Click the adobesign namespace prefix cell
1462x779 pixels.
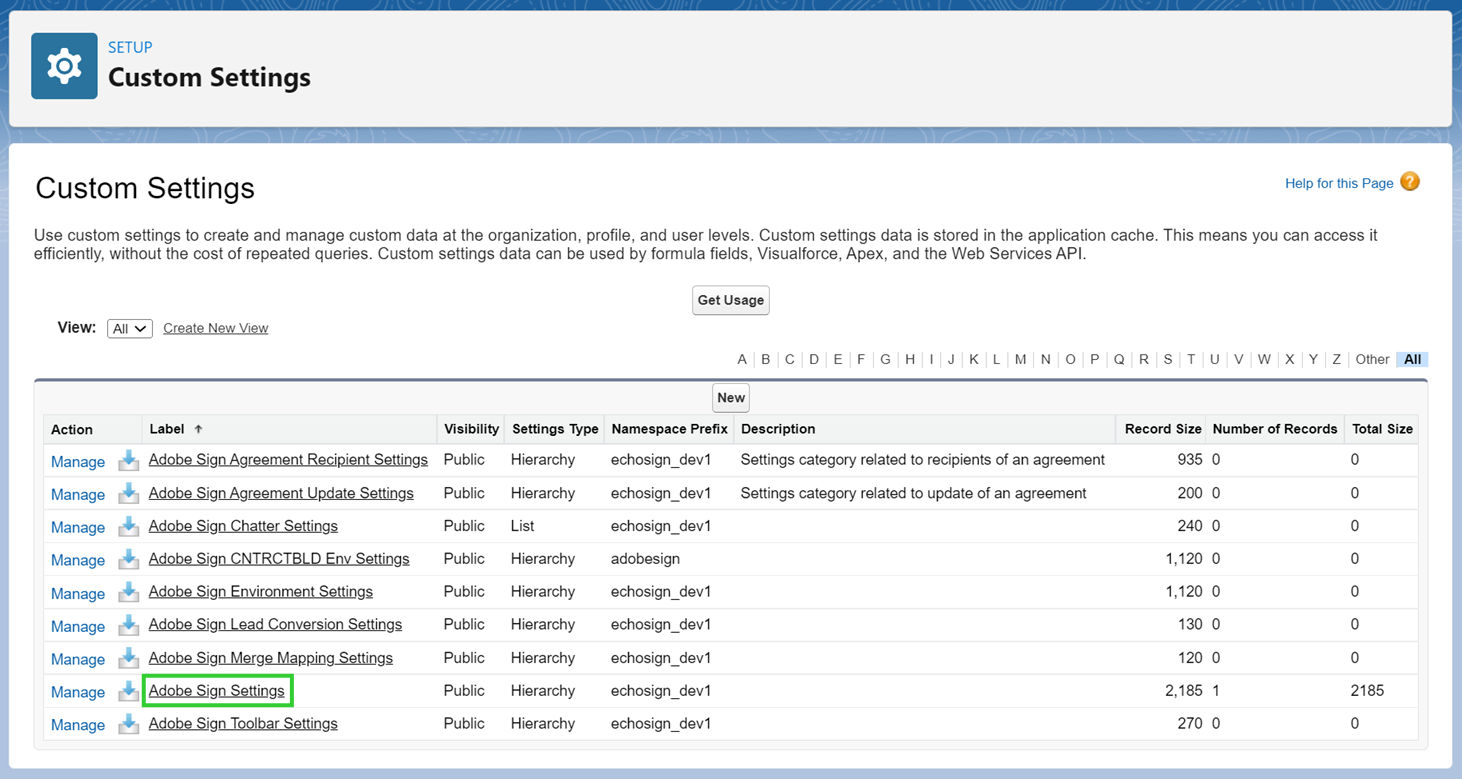tap(645, 559)
